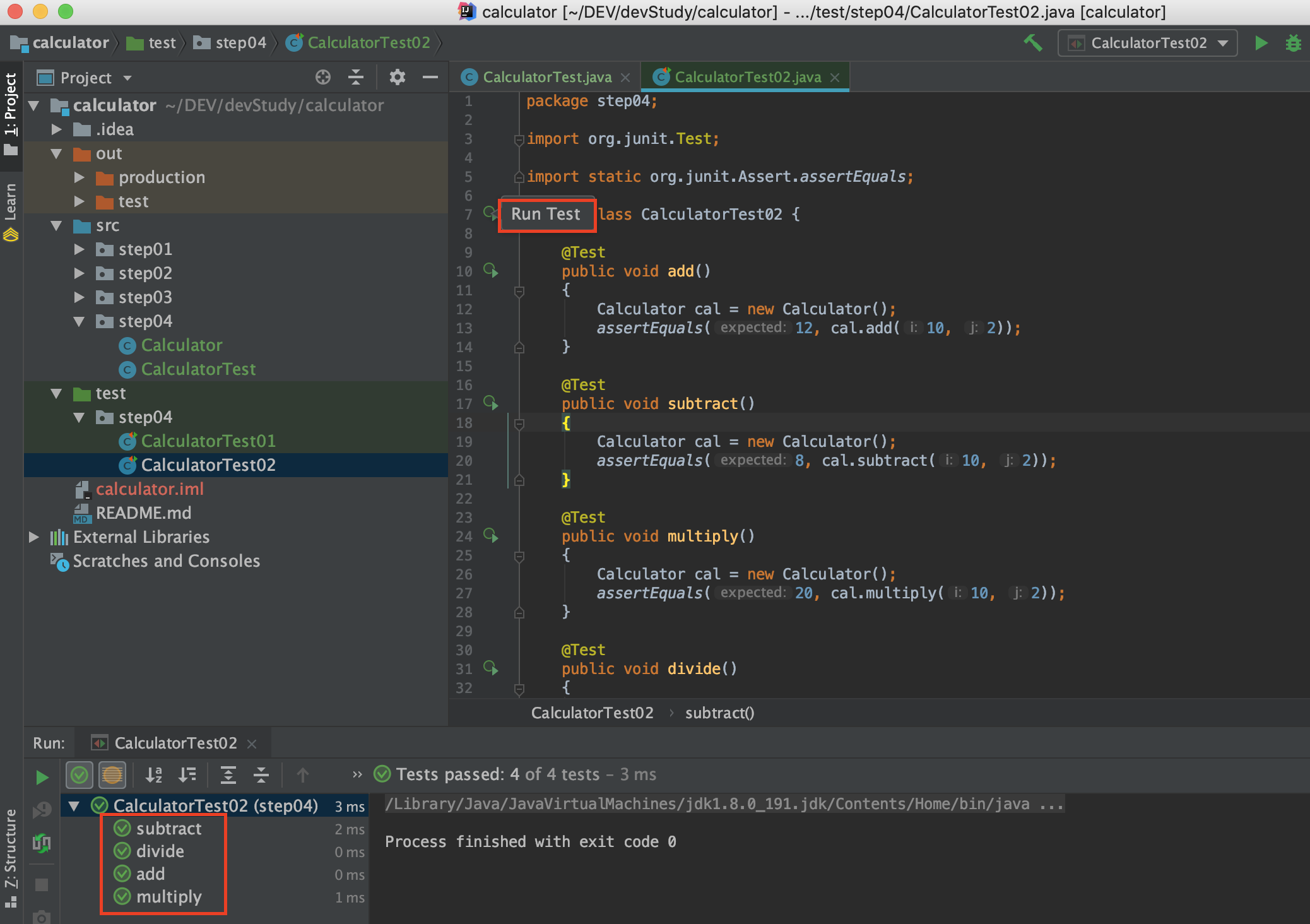
Task: Show more Run toolbar actions chevron
Action: click(x=357, y=774)
